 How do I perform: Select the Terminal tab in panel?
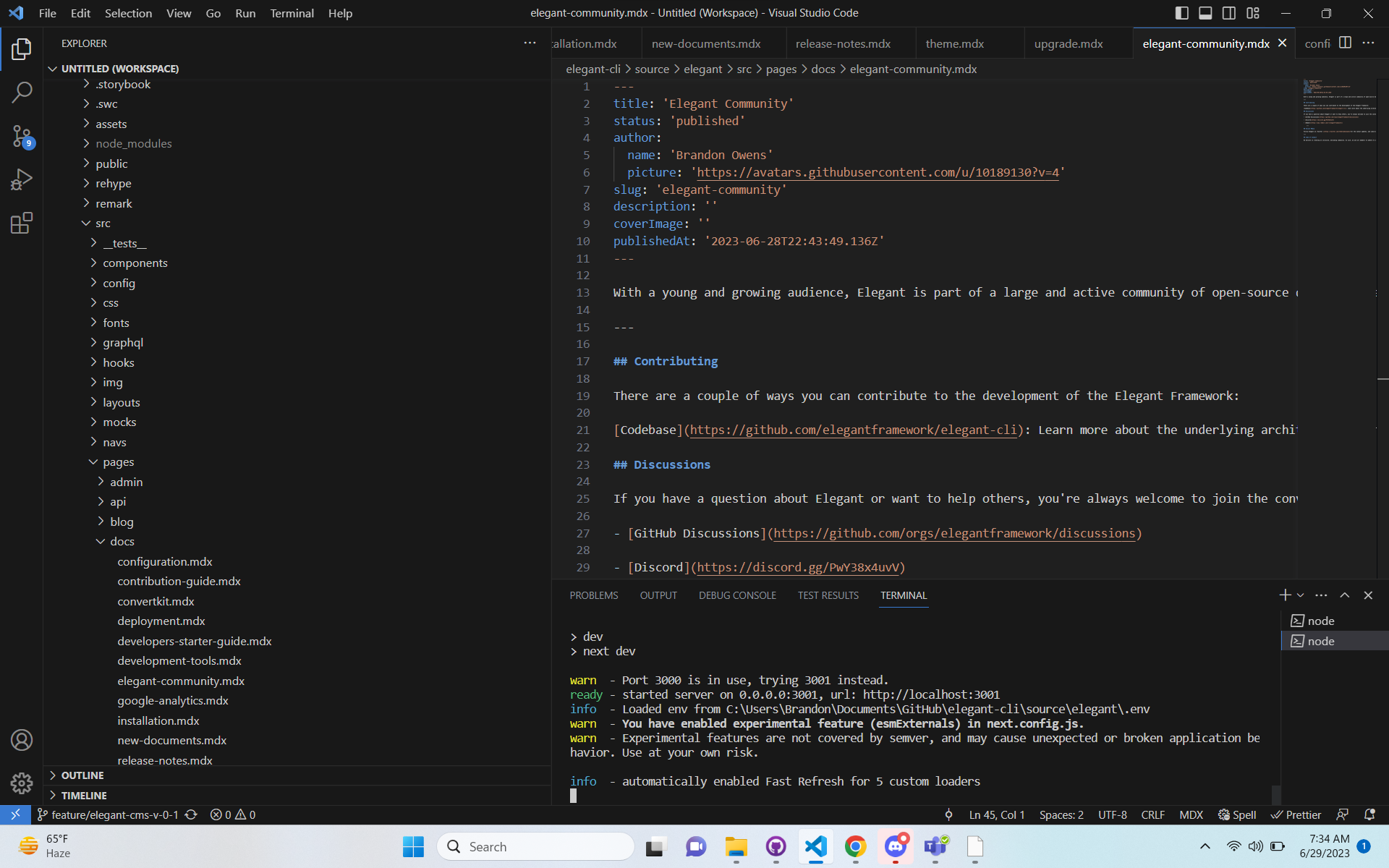pos(902,595)
